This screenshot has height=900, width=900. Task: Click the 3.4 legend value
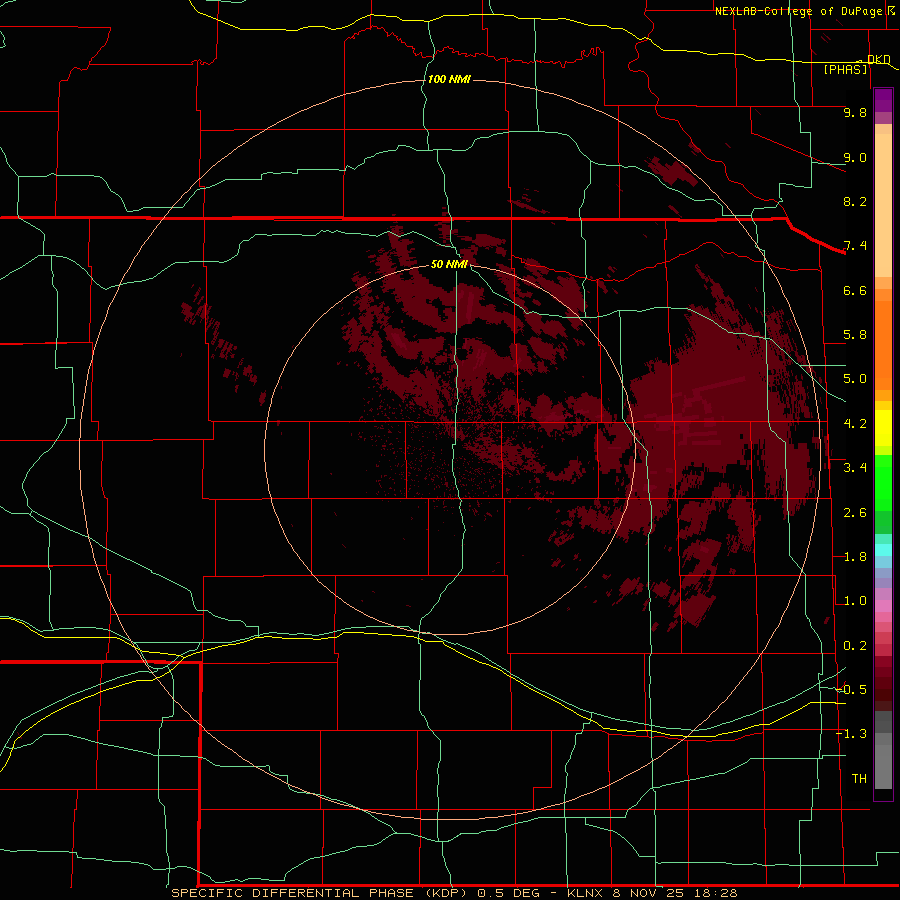[855, 468]
